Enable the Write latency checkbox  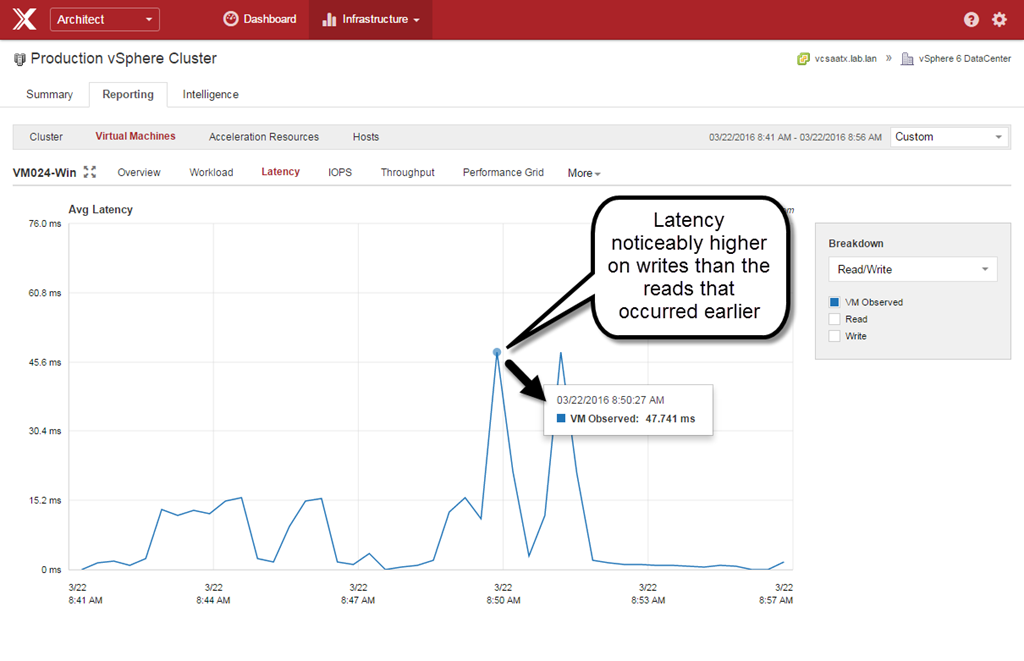pyautogui.click(x=834, y=336)
